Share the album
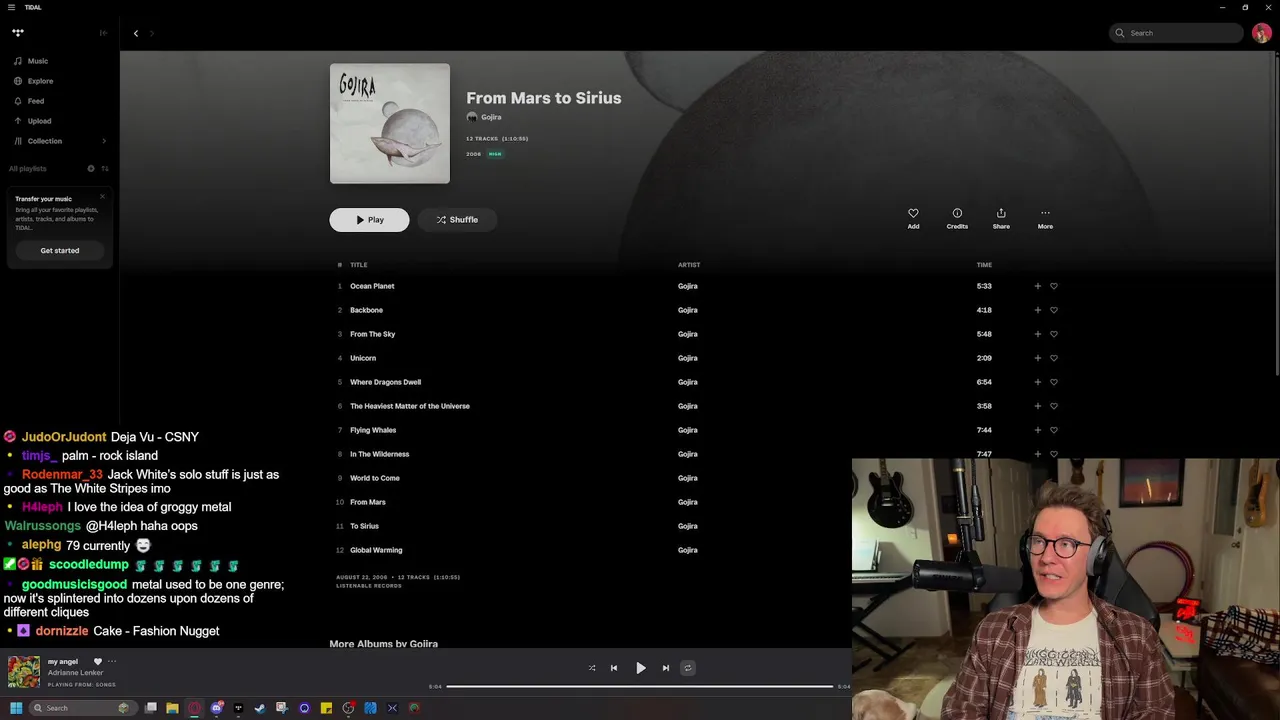The width and height of the screenshot is (1280, 720). (1001, 218)
